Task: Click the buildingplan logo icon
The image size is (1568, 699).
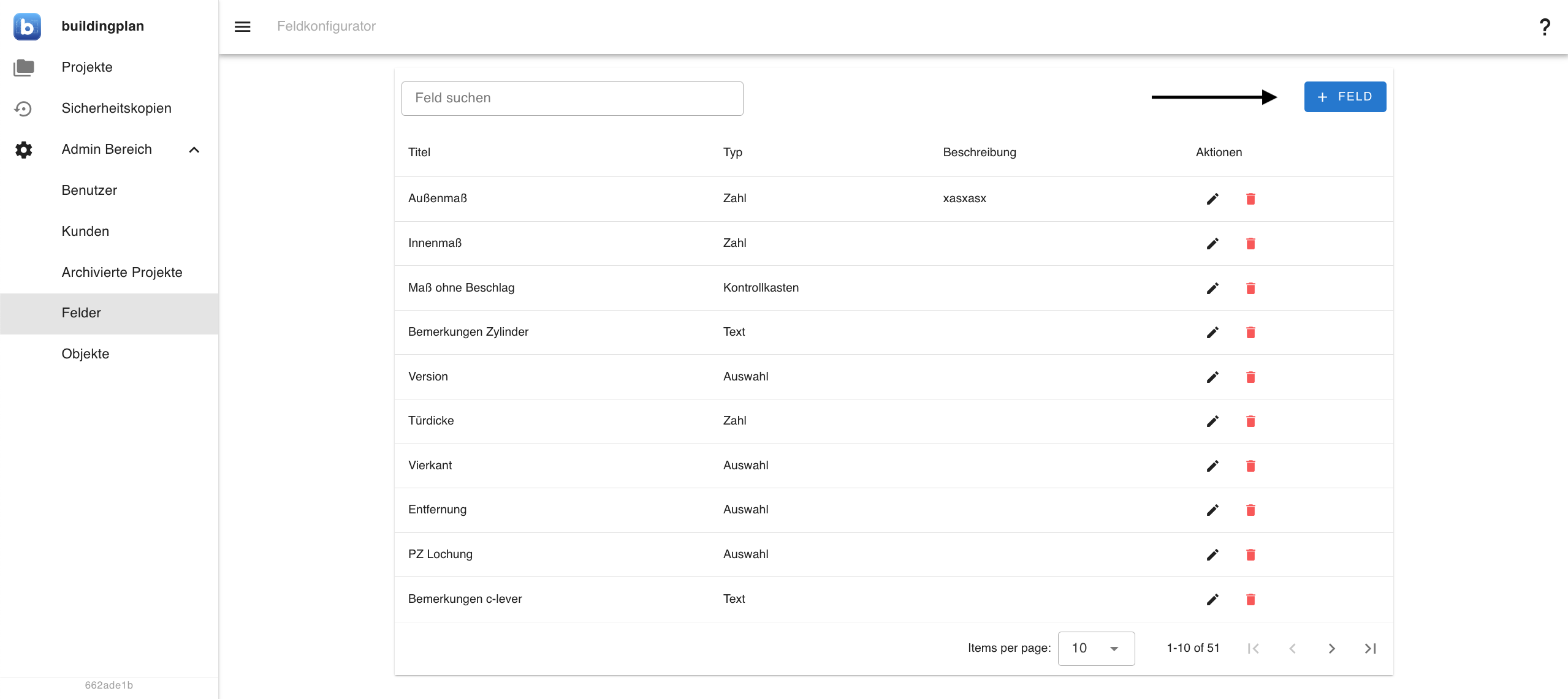Action: pos(27,26)
